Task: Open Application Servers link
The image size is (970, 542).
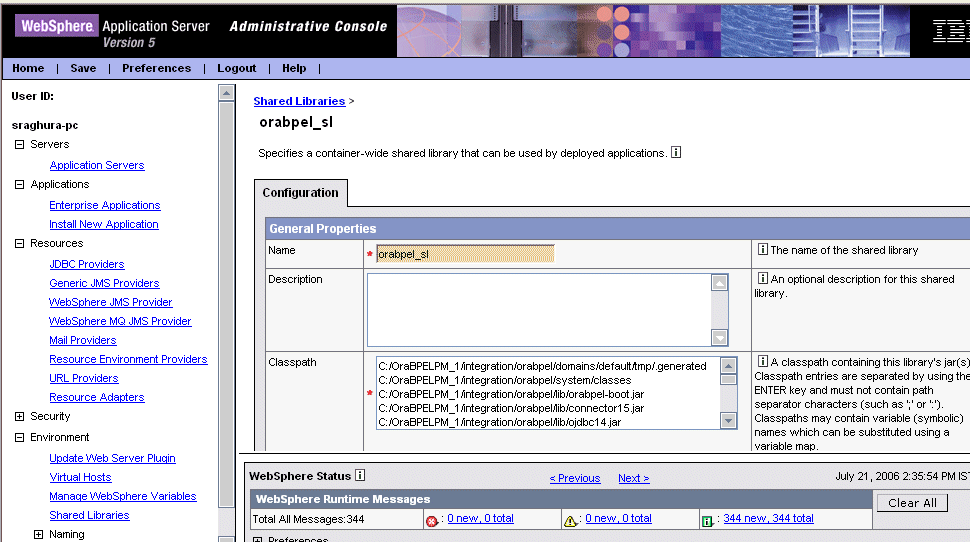Action: tap(97, 165)
